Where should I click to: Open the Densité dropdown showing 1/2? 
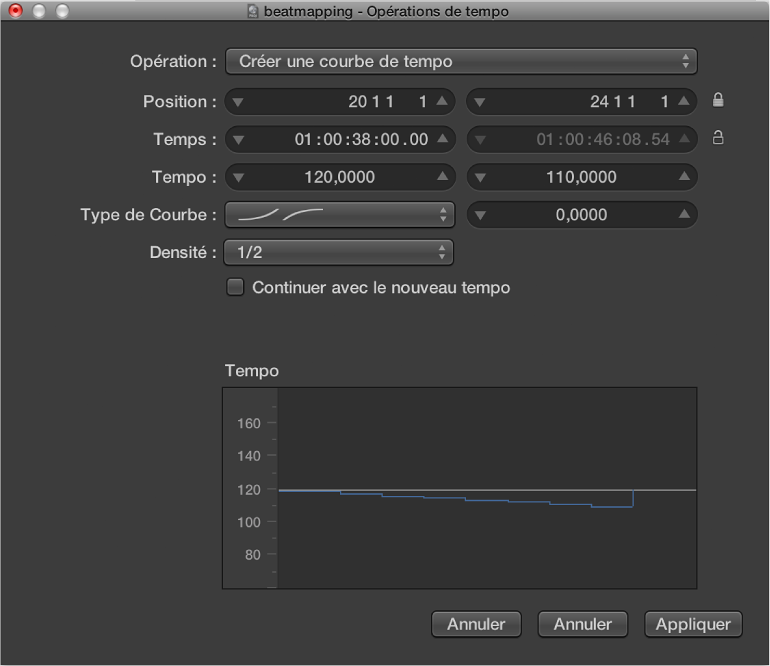pos(338,252)
